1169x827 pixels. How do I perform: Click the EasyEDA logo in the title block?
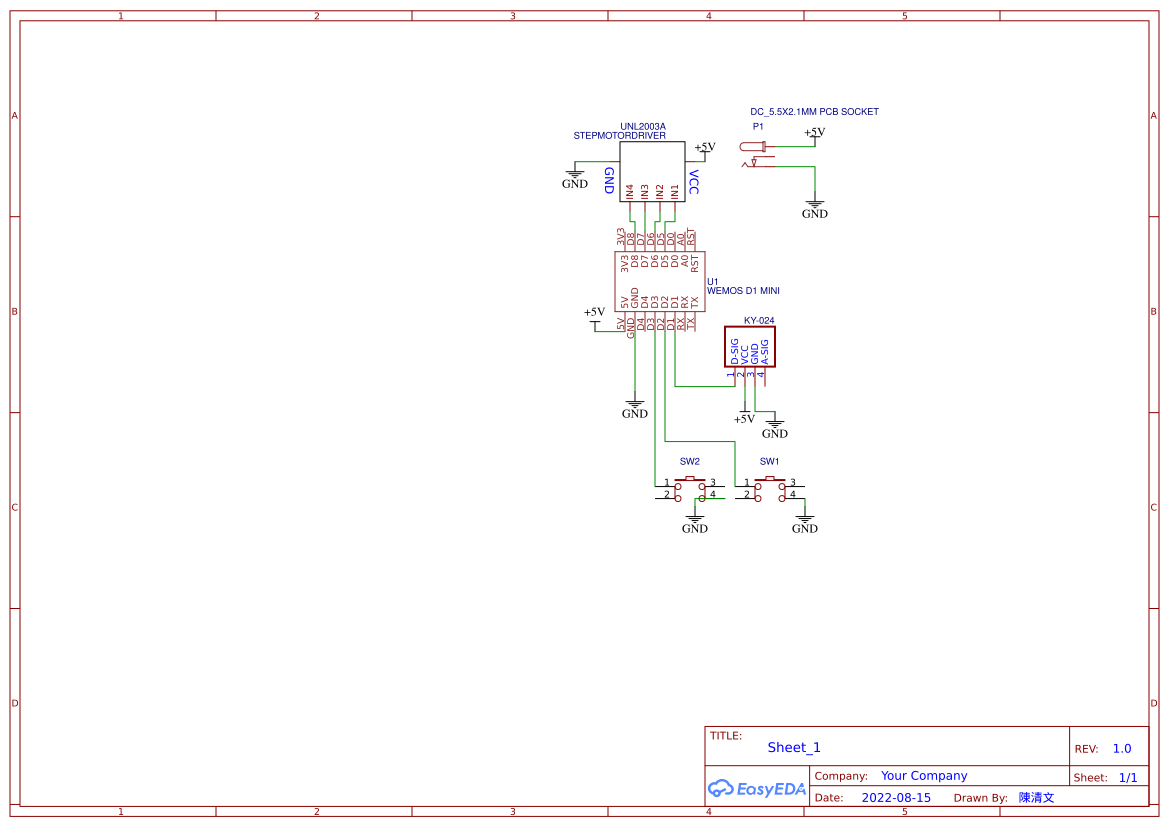click(757, 789)
